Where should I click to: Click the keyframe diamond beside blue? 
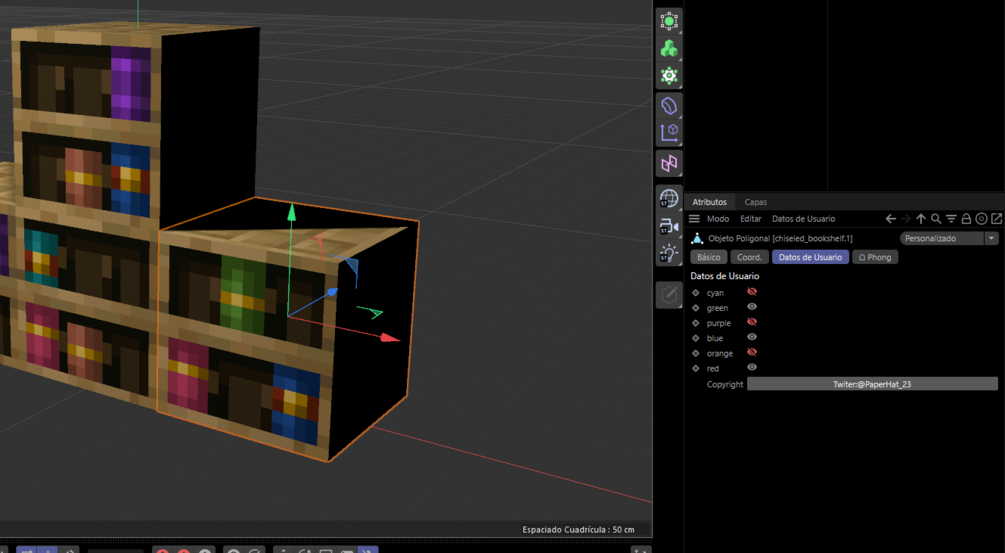tap(695, 338)
